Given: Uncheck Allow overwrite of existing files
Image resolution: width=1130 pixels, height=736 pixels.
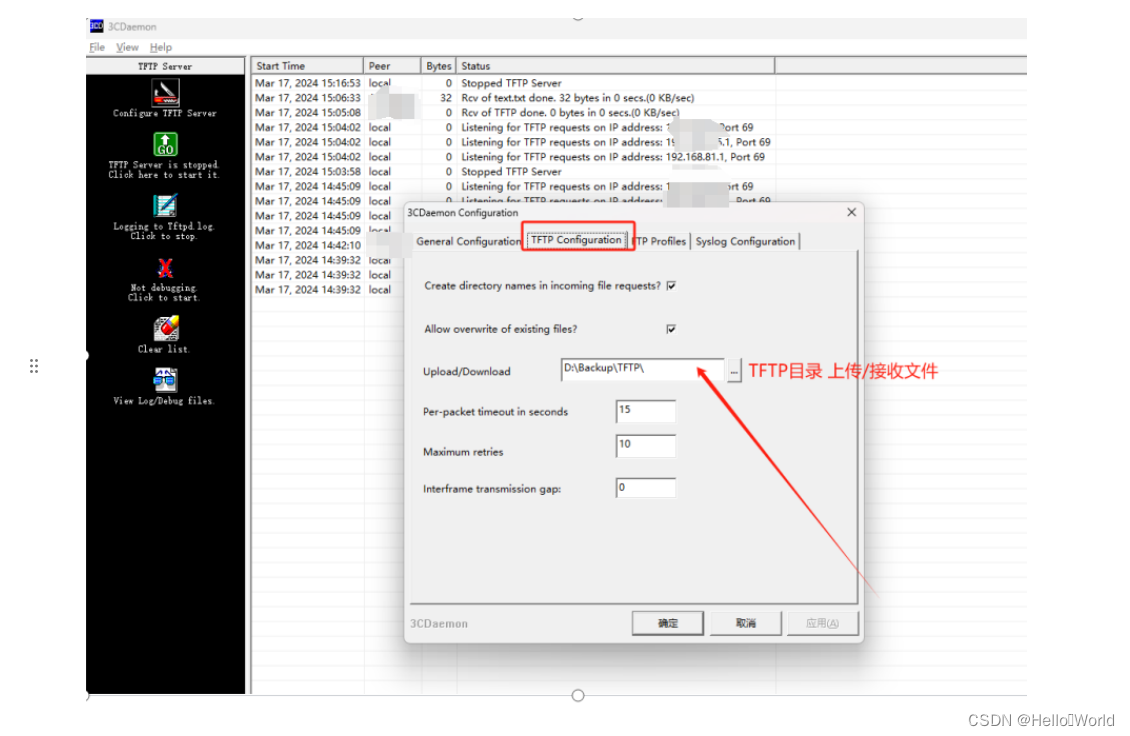Looking at the screenshot, I should point(671,329).
